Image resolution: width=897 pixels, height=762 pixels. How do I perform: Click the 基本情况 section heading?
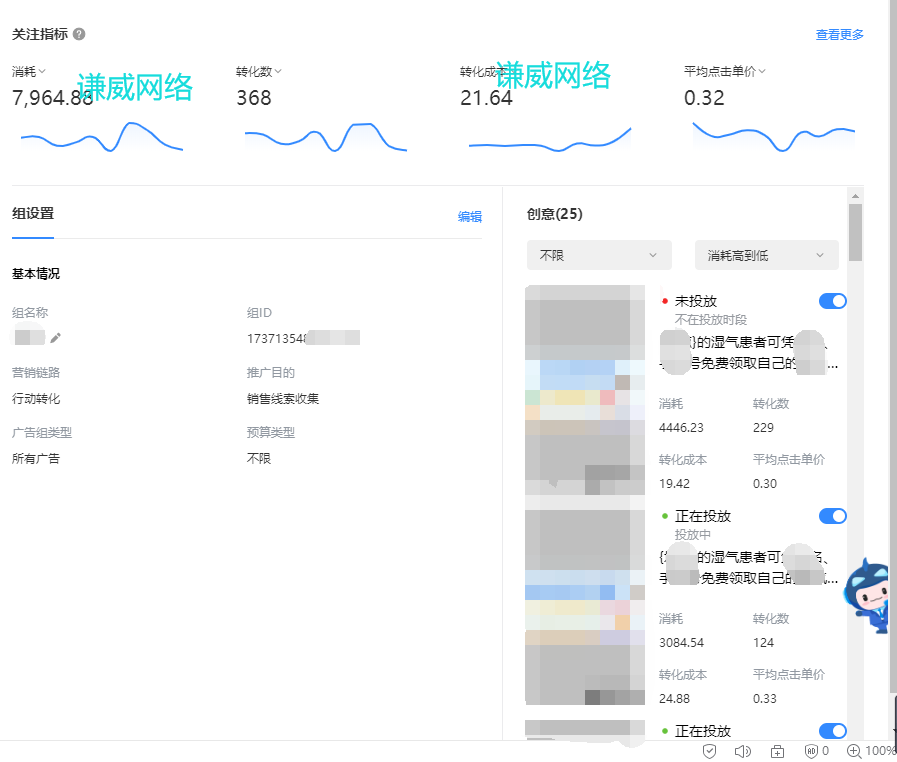(x=35, y=273)
